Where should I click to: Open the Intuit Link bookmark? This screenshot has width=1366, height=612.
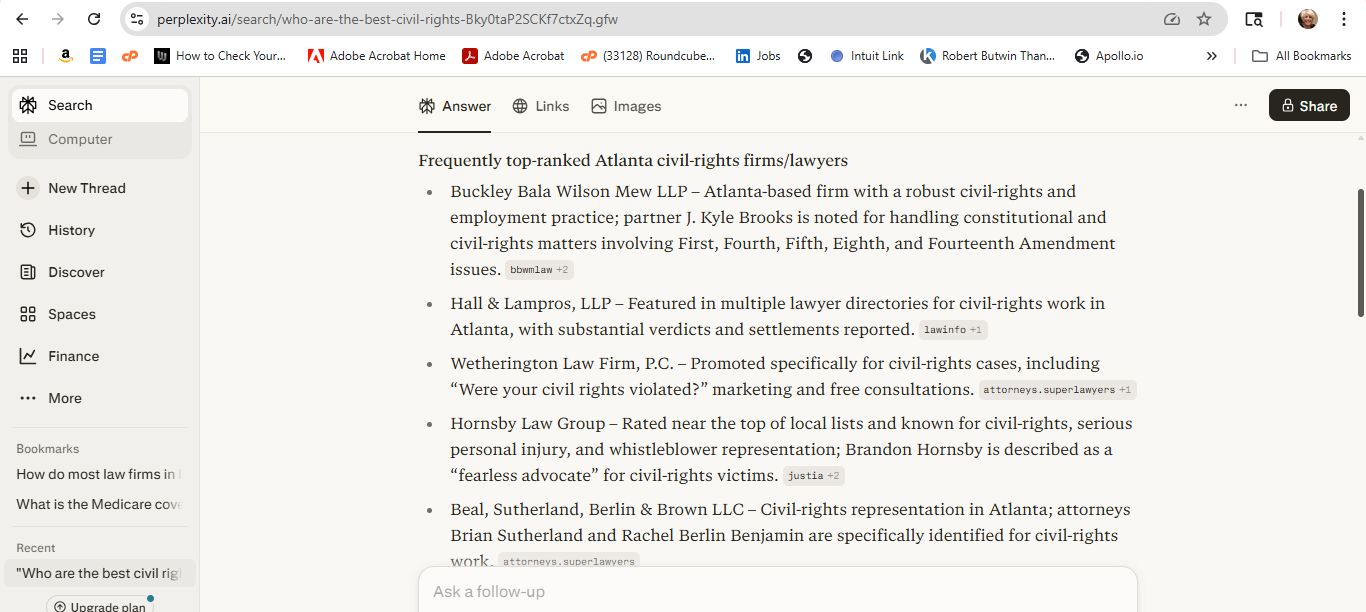click(867, 56)
